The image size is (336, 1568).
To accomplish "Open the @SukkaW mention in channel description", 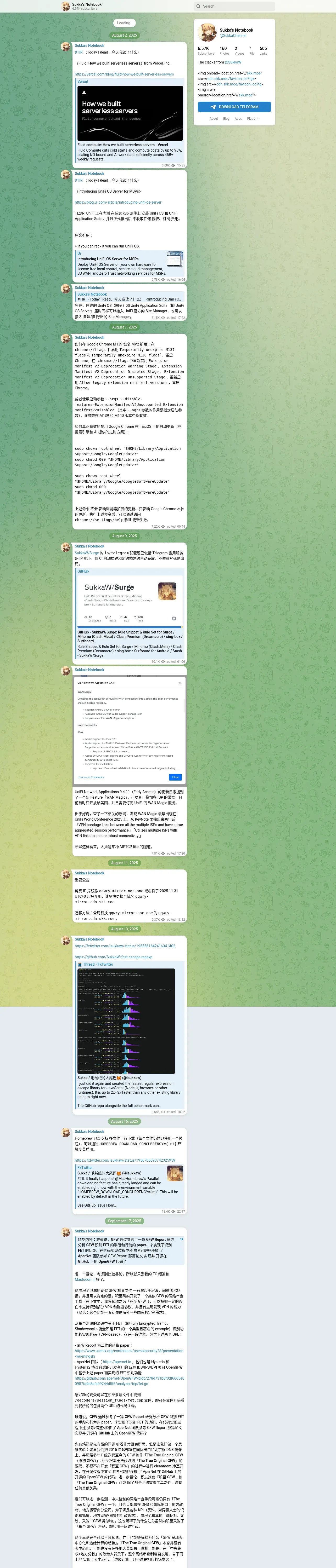I will [233, 62].
